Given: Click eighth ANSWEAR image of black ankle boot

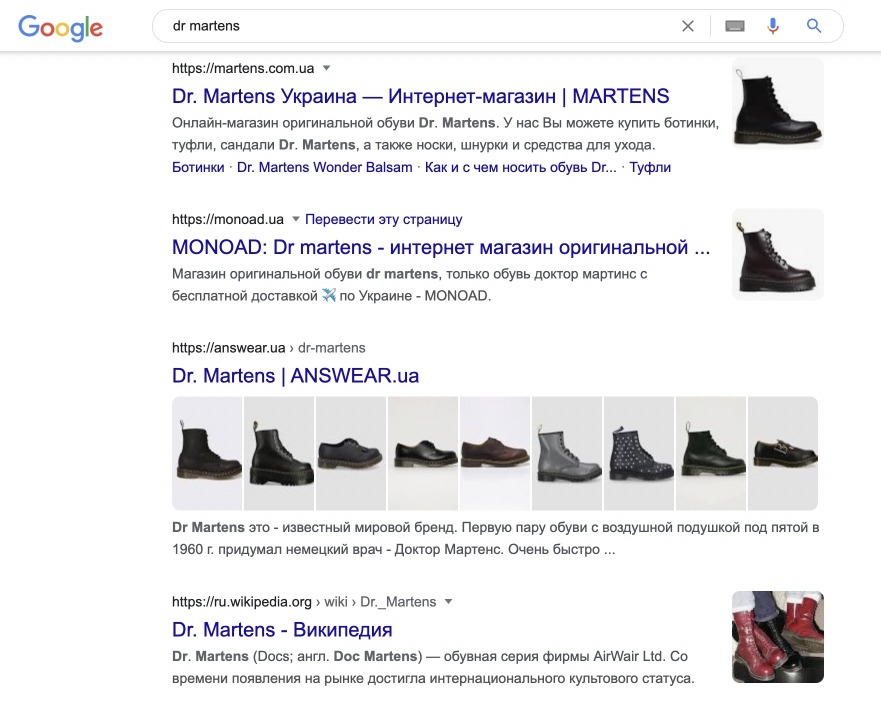Looking at the screenshot, I should (711, 454).
